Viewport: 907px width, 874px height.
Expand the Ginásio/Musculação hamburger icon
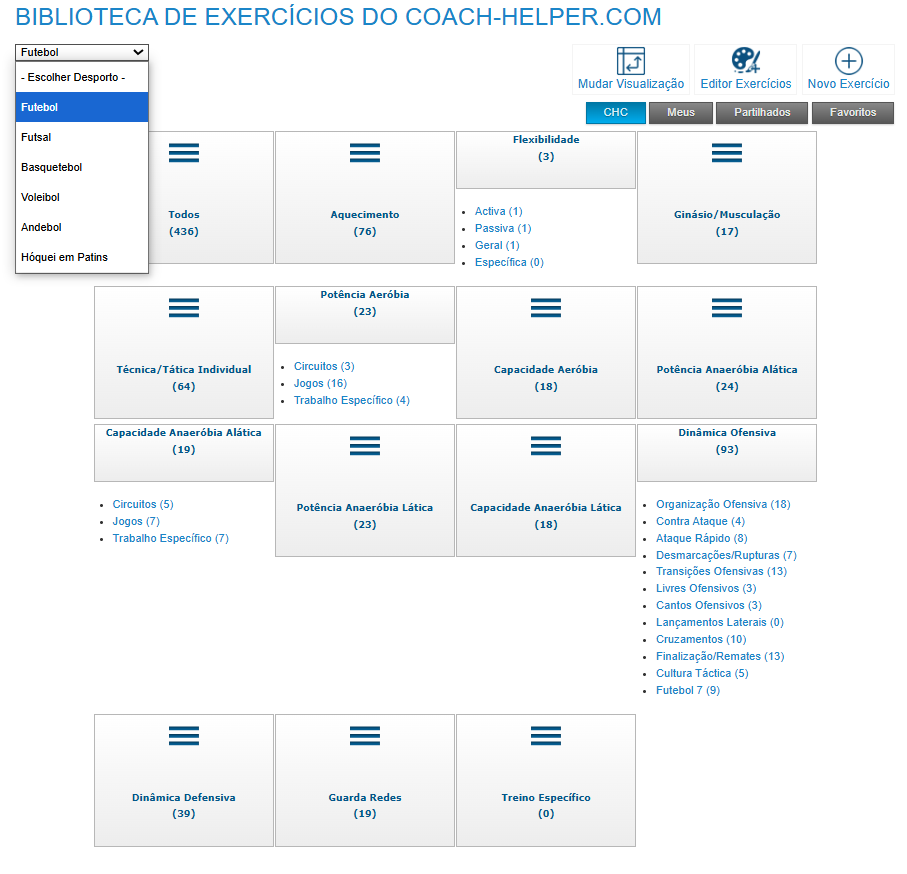[727, 153]
